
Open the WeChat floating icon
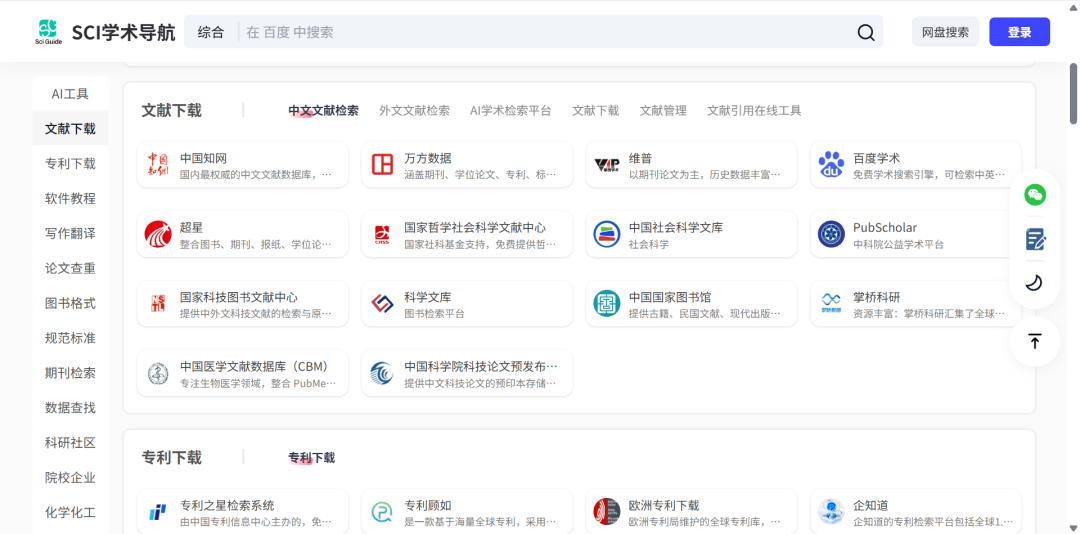coord(1035,195)
